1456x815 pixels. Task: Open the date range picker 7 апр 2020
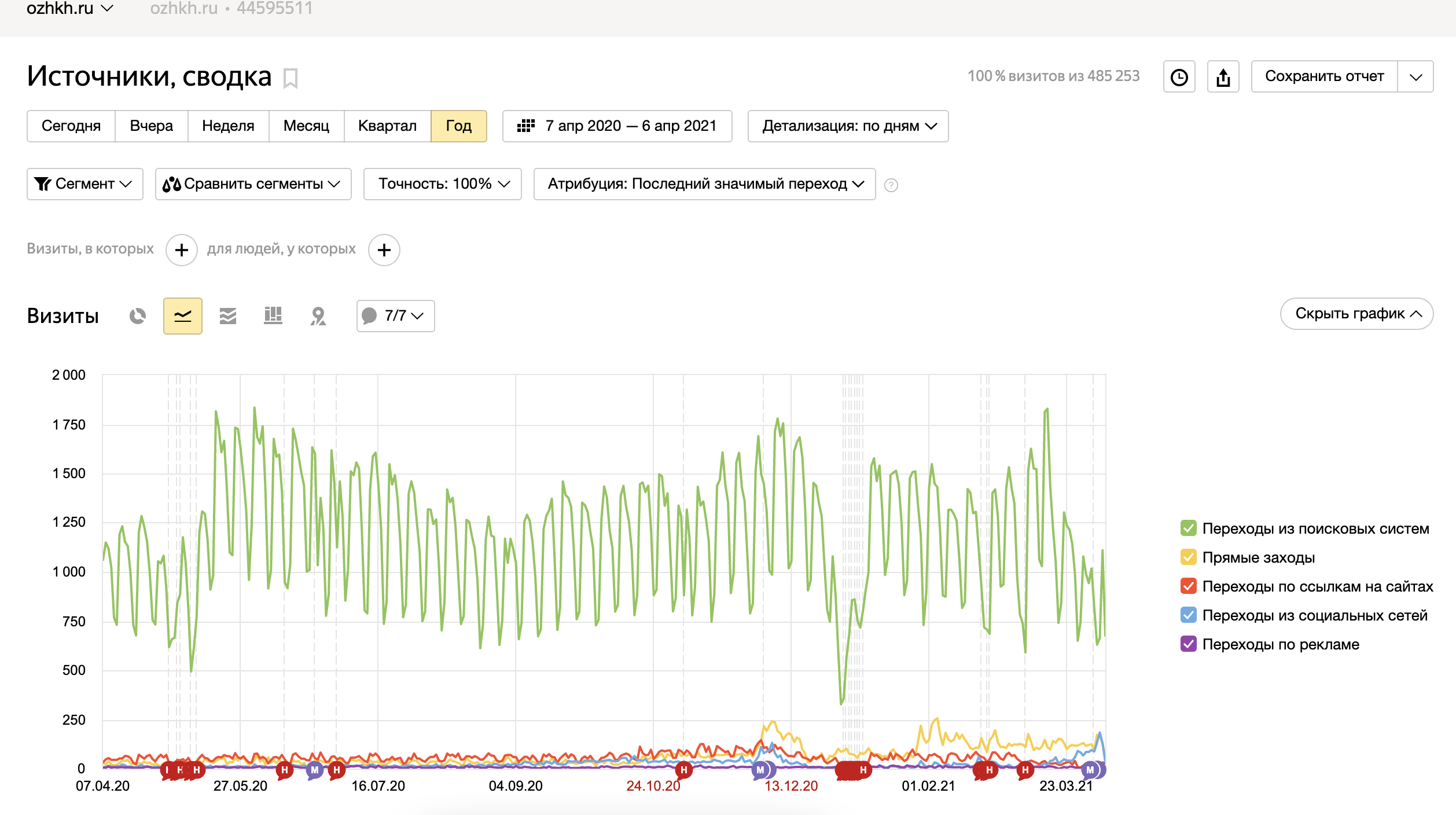coord(617,126)
